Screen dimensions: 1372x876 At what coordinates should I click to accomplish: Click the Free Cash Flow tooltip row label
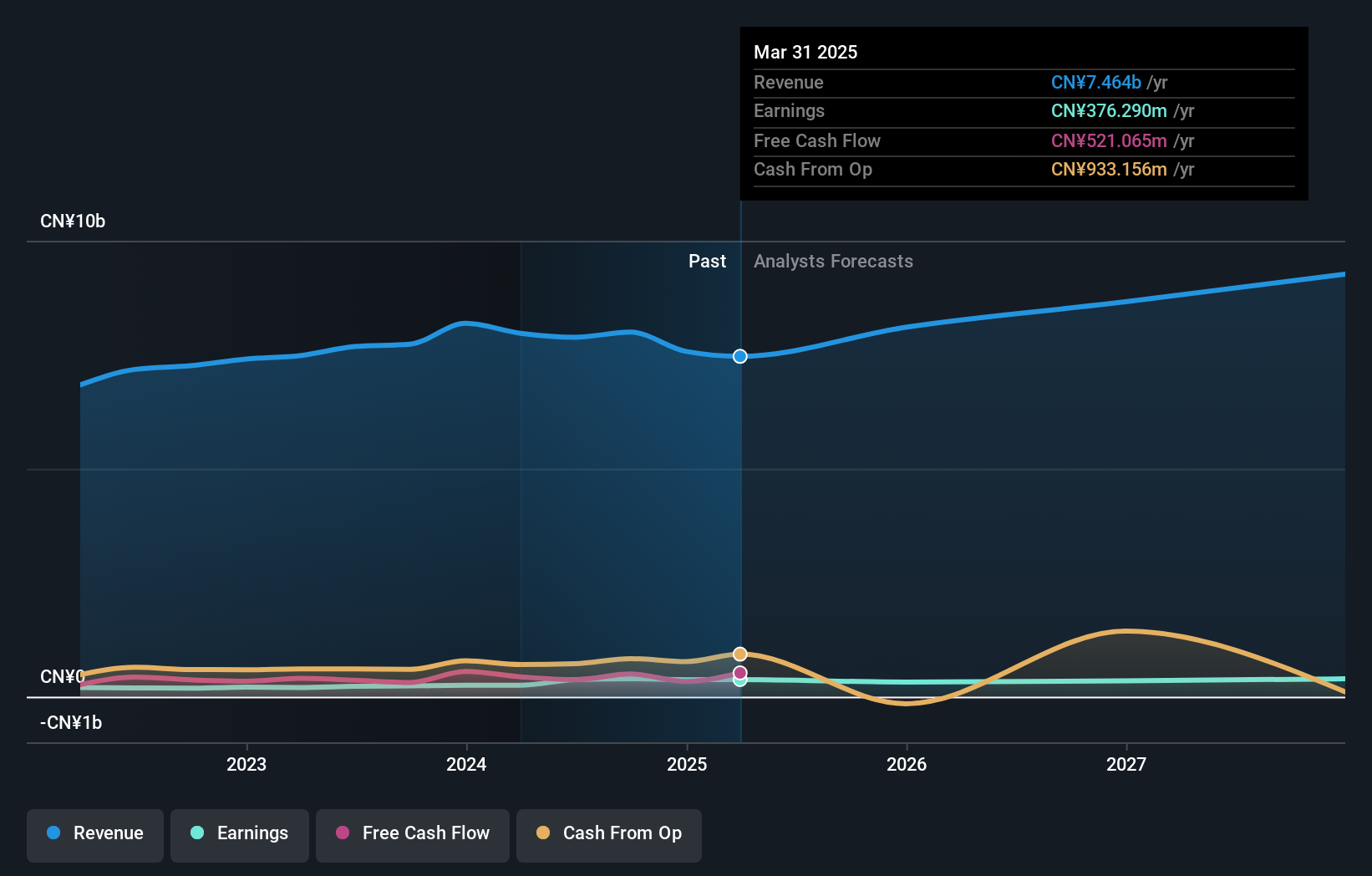tap(817, 140)
